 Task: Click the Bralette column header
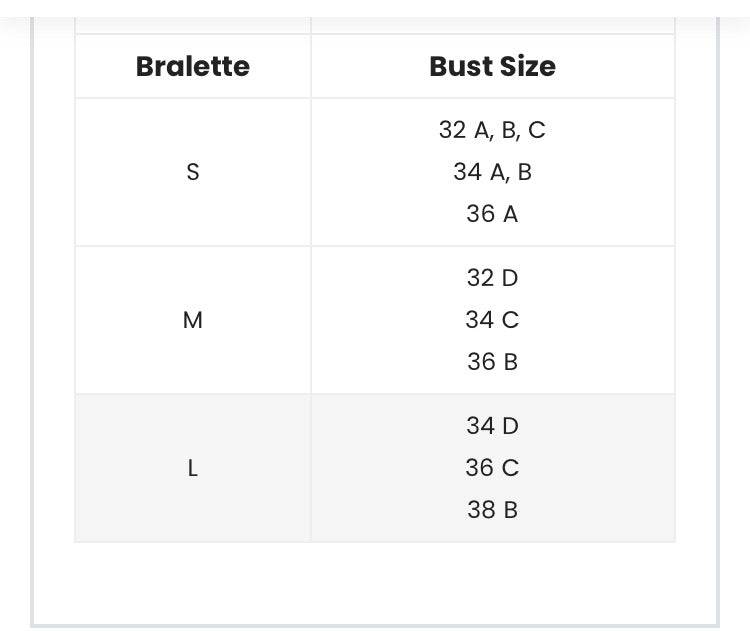193,67
